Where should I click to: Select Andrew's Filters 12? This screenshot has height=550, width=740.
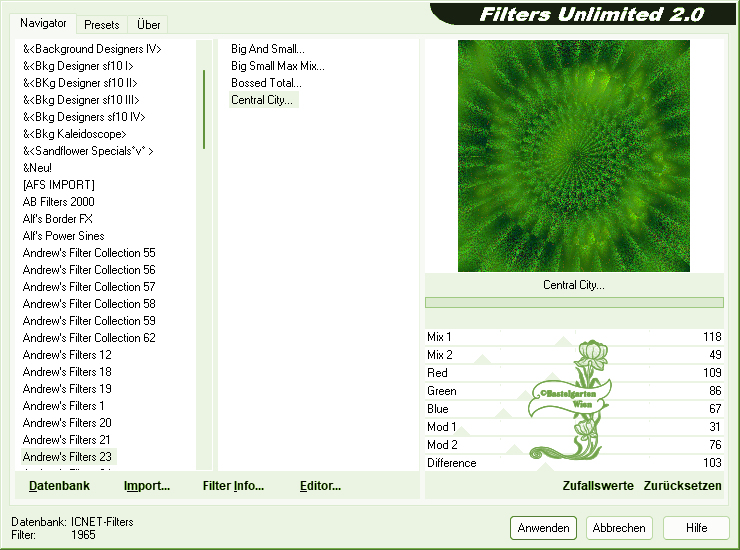(67, 355)
